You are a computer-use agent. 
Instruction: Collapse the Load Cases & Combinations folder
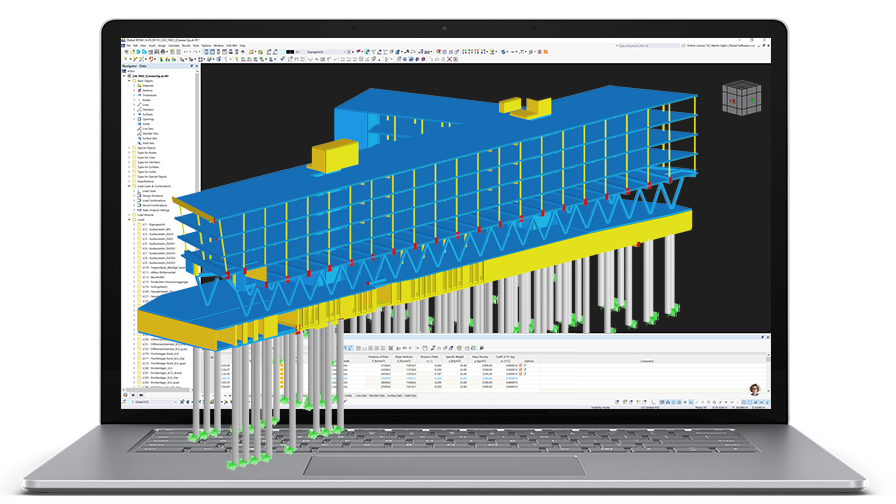[129, 186]
